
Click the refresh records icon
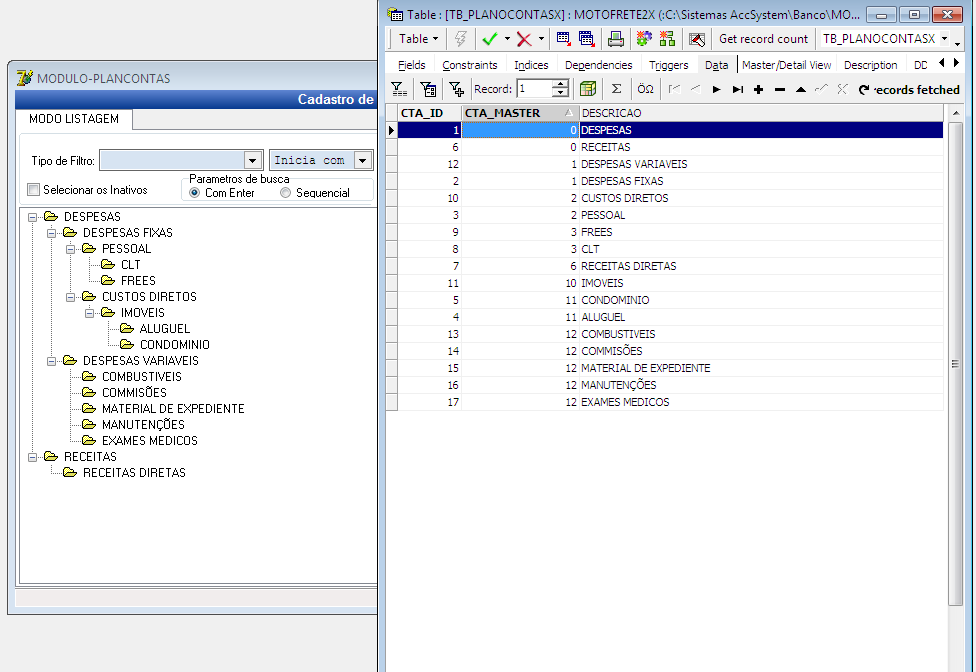[864, 89]
